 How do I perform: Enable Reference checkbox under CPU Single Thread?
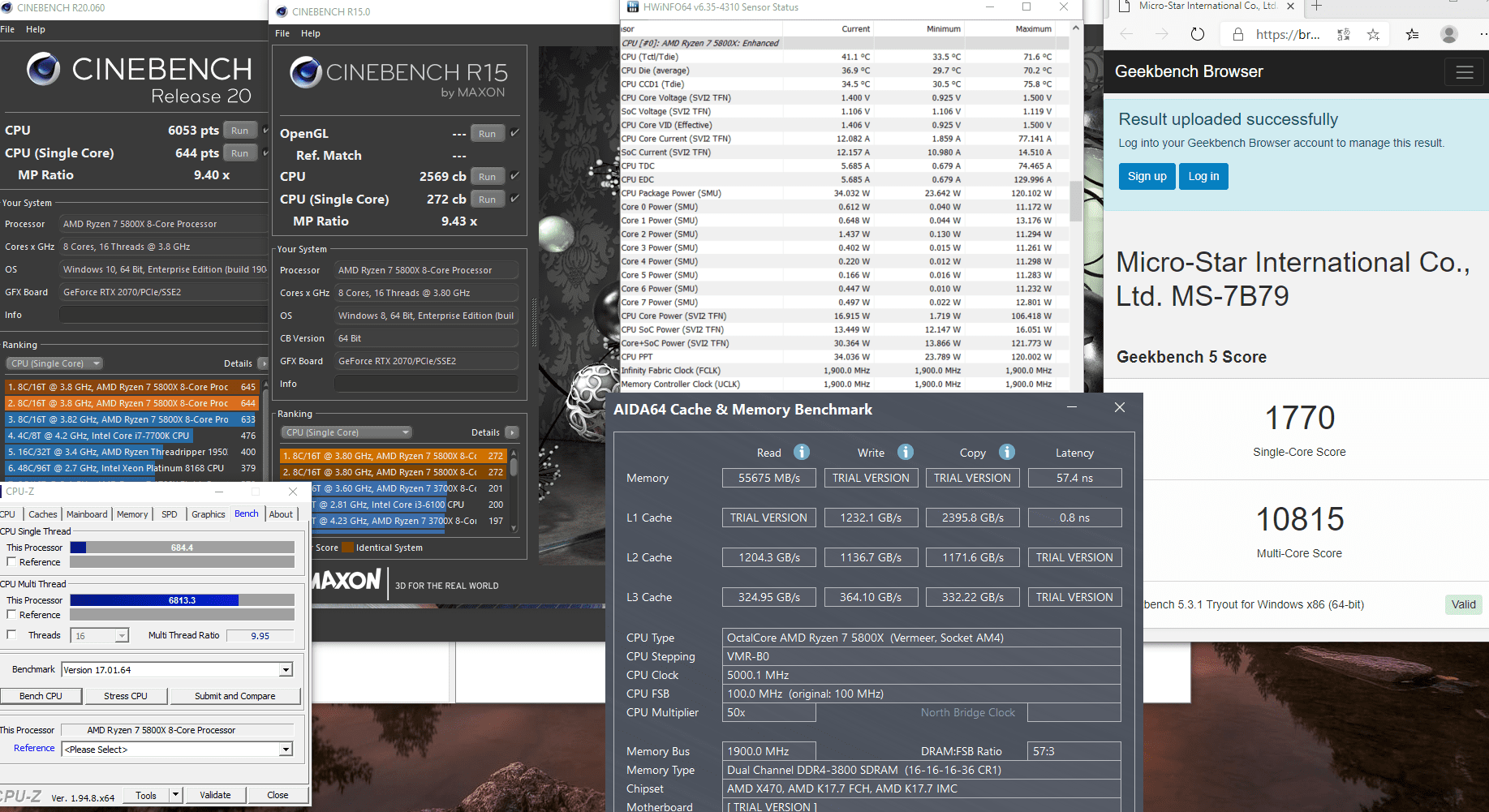click(x=11, y=562)
